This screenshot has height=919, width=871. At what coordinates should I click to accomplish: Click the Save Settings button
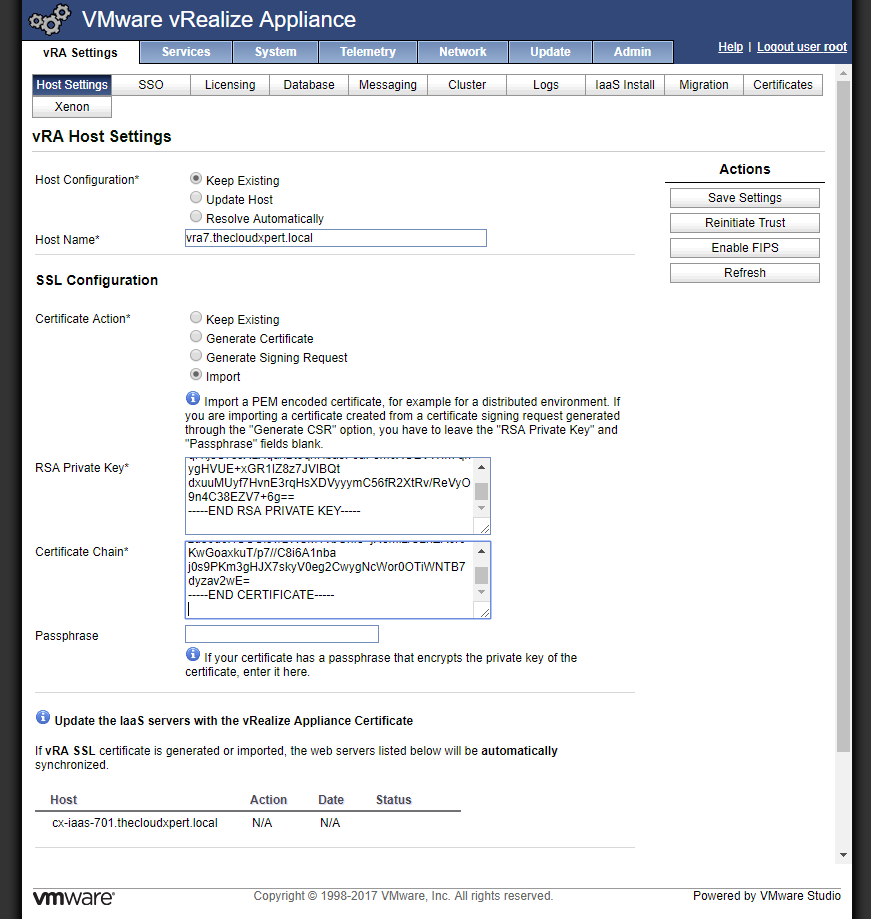pos(744,198)
